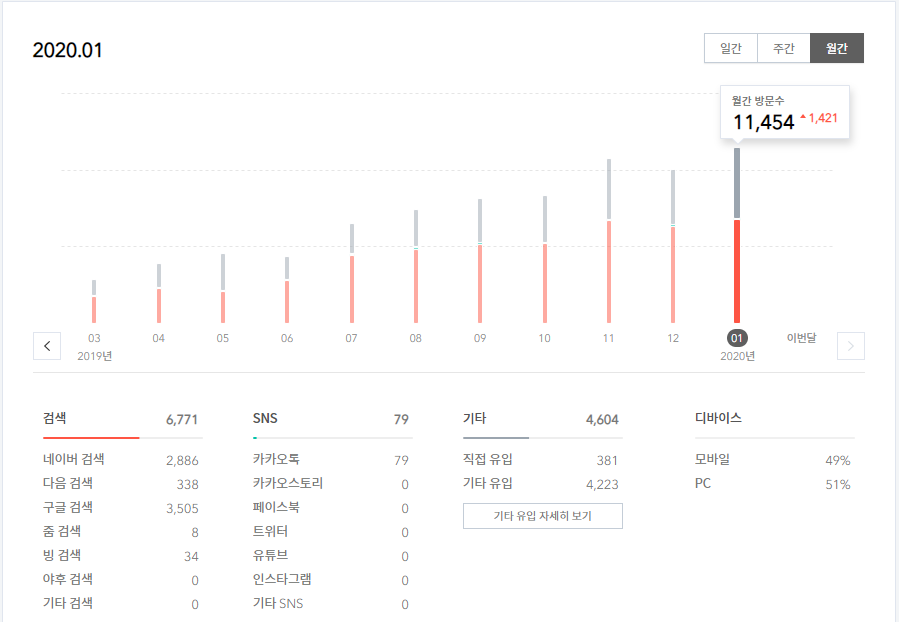The width and height of the screenshot is (899, 622).
Task: Select the 09 month bar
Action: (x=480, y=261)
